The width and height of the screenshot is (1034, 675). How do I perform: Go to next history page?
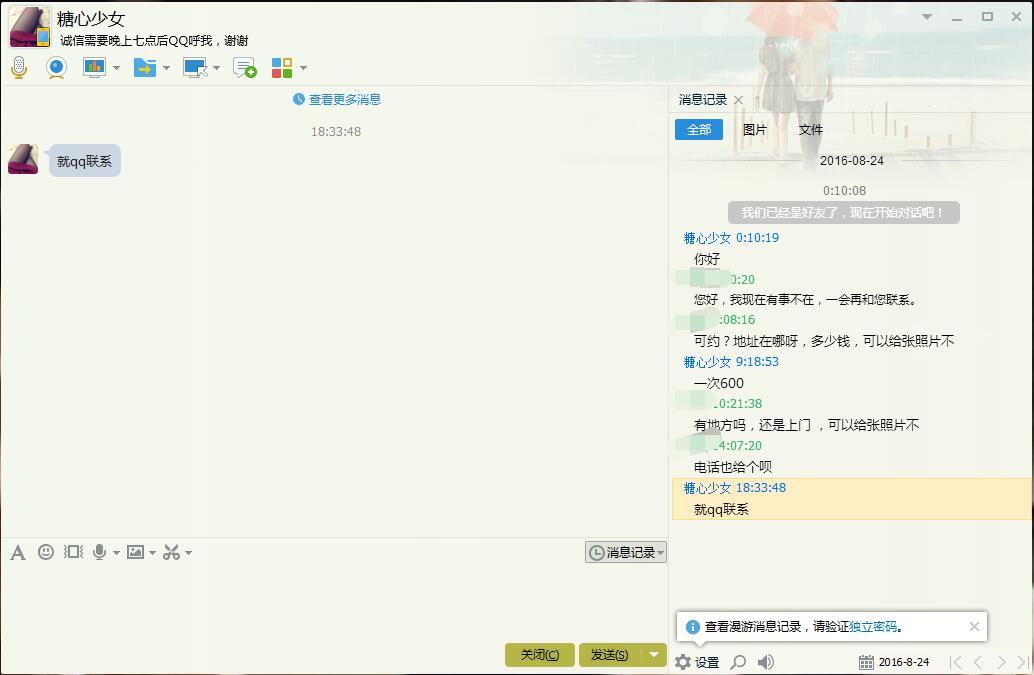pyautogui.click(x=1002, y=662)
